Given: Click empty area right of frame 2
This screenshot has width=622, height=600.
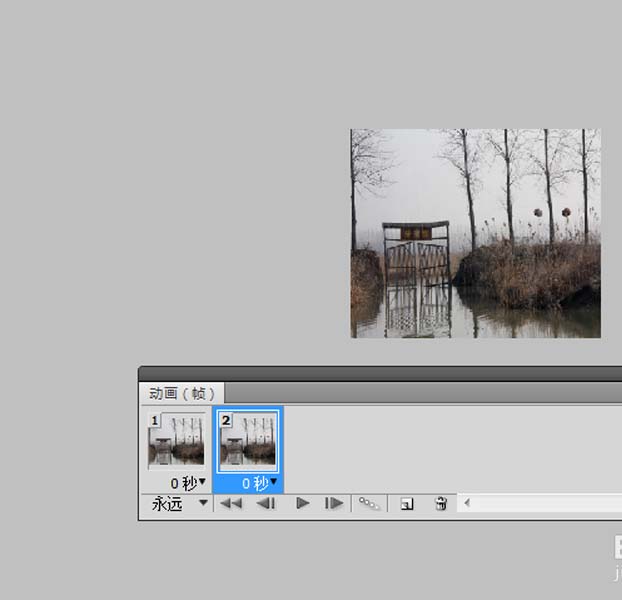Looking at the screenshot, I should pyautogui.click(x=452, y=449).
